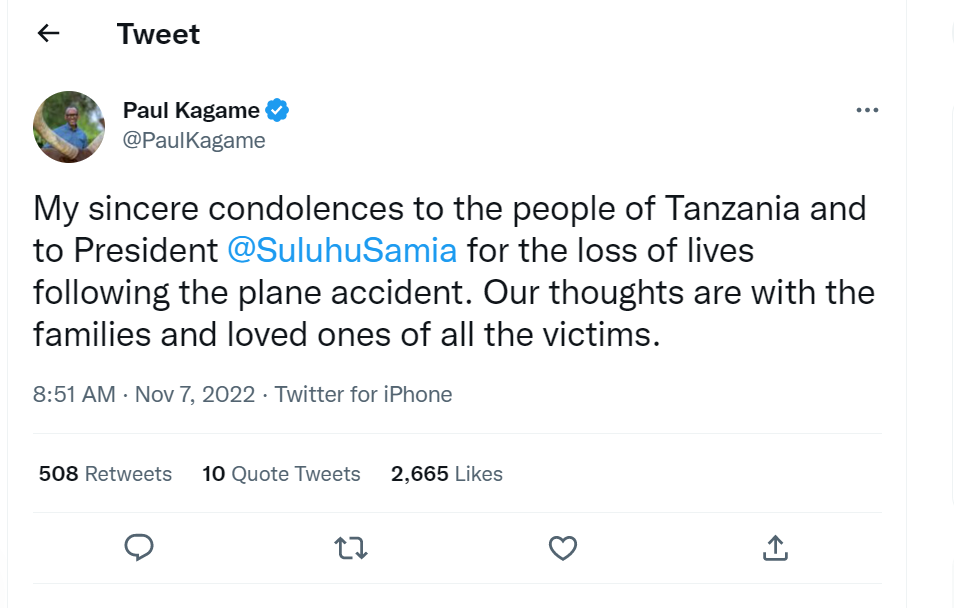Click the blue verified badge
This screenshot has width=954, height=608.
[x=277, y=110]
